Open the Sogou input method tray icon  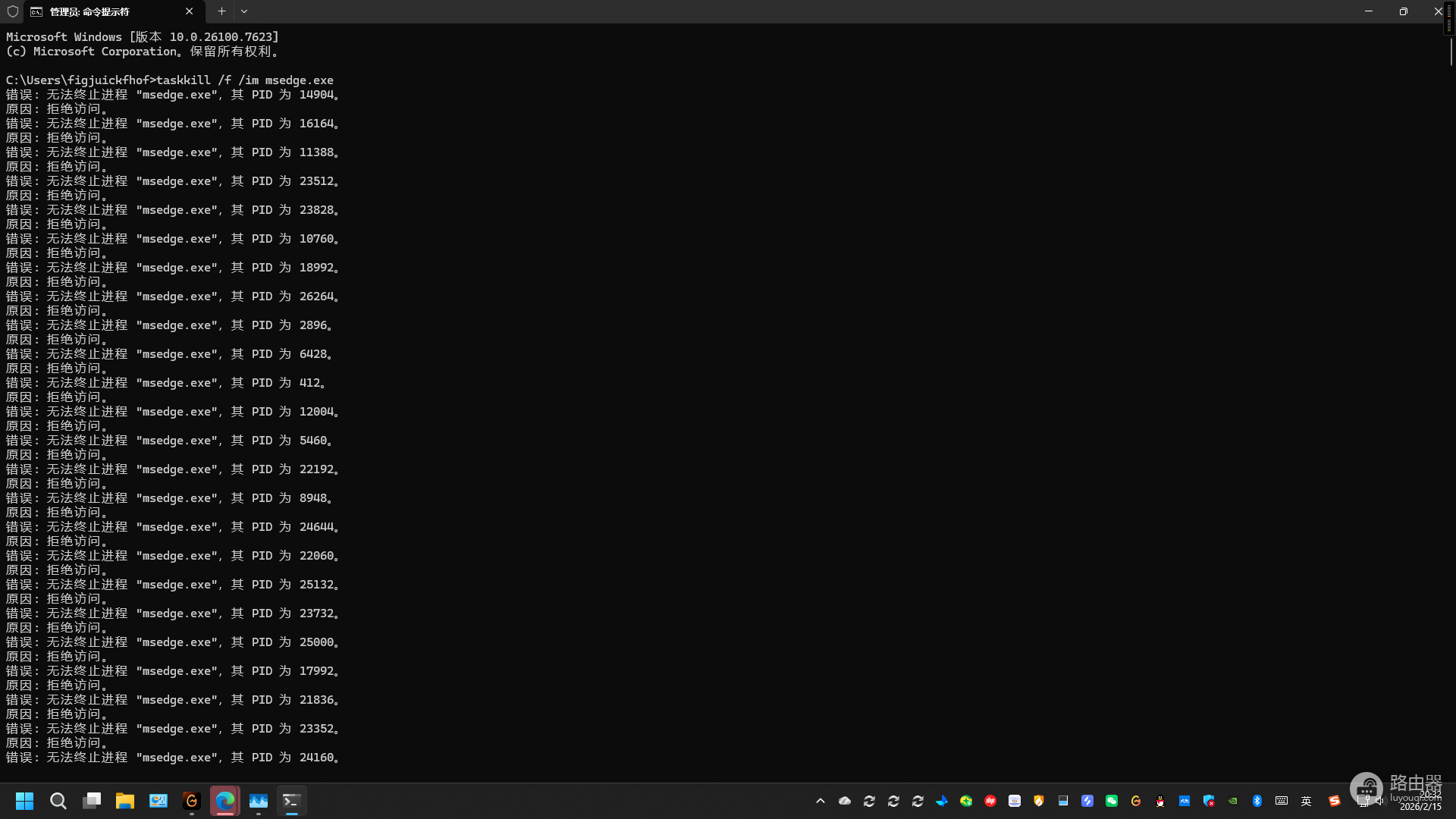click(1335, 801)
